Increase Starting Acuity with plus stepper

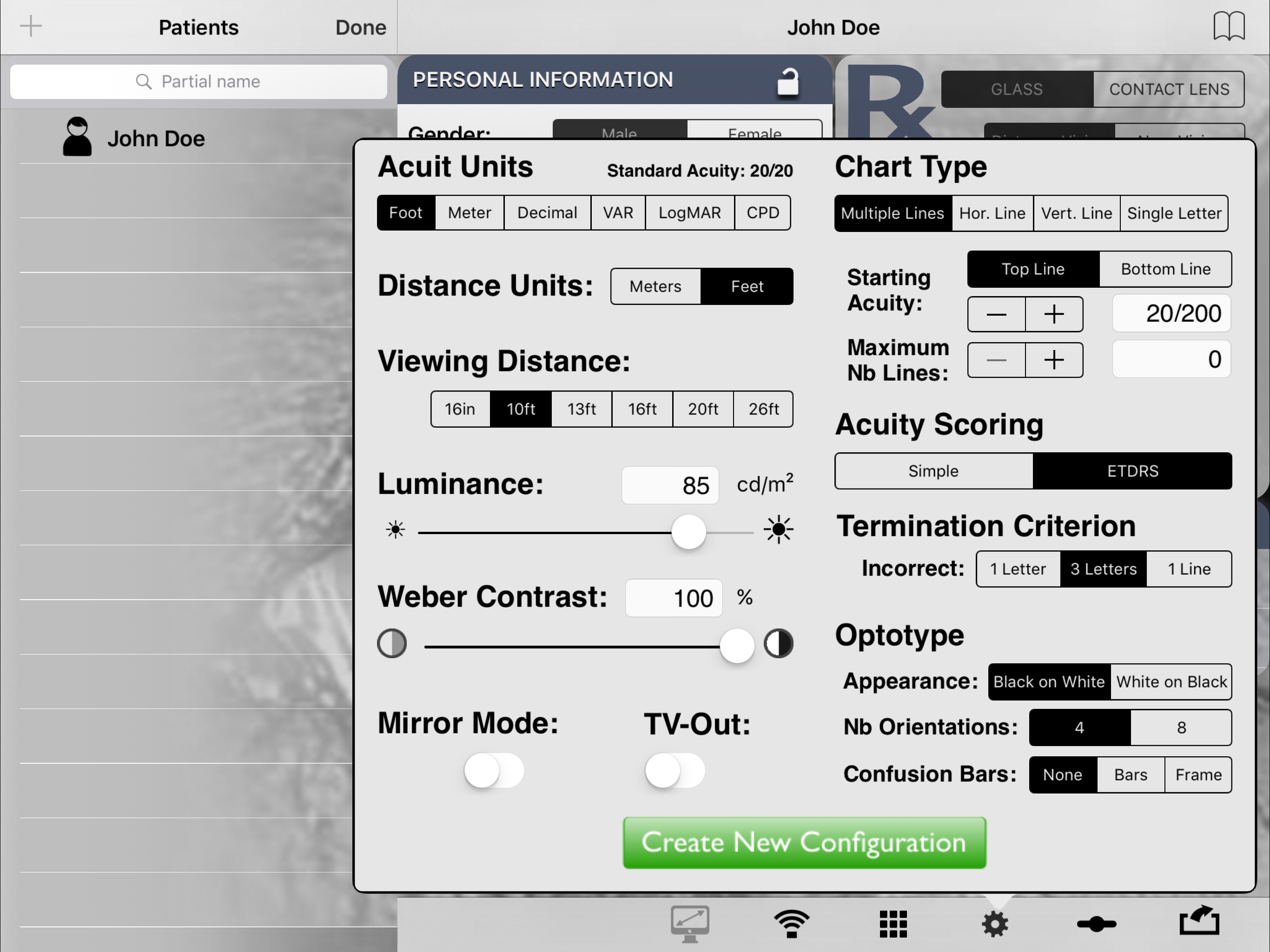[1053, 314]
